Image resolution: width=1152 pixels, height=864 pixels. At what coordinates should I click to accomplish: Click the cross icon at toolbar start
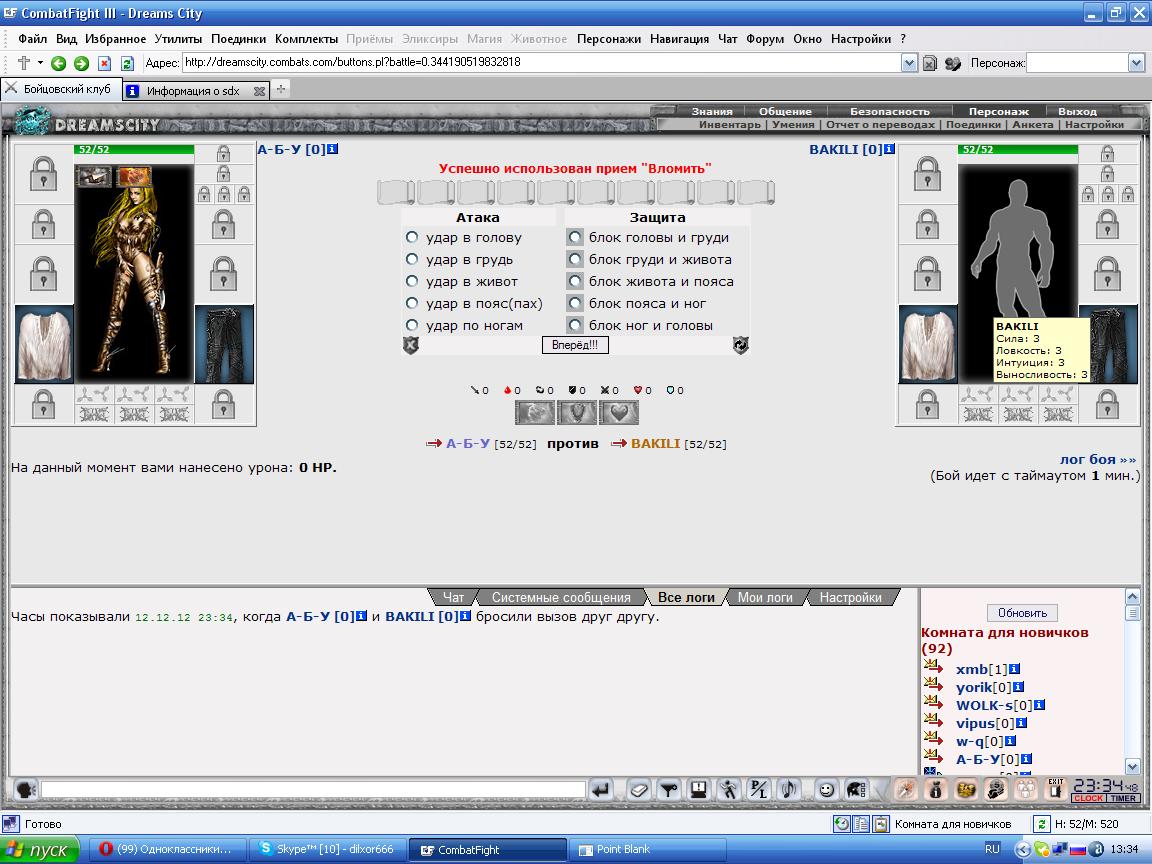coord(24,62)
